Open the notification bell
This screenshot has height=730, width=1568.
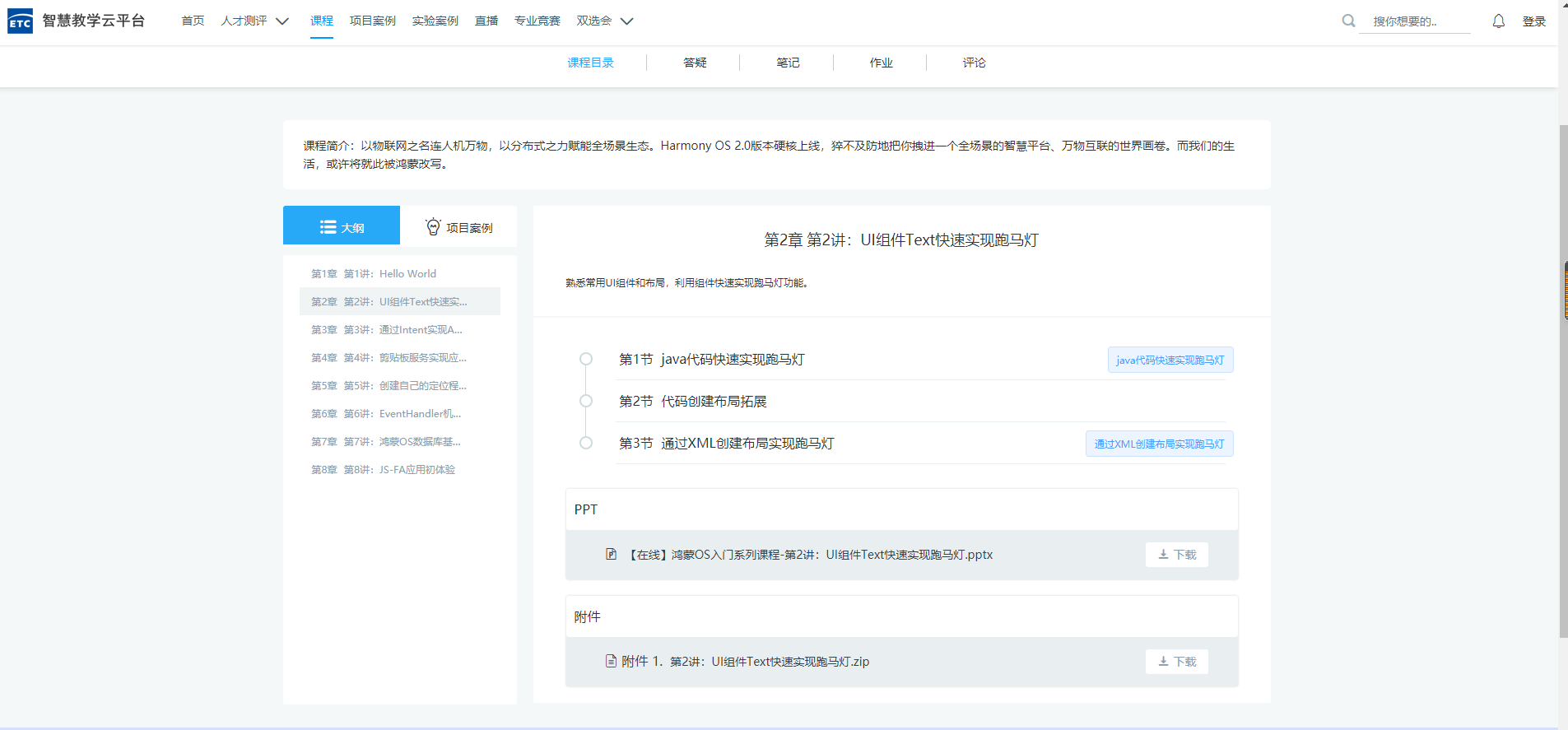[x=1499, y=21]
